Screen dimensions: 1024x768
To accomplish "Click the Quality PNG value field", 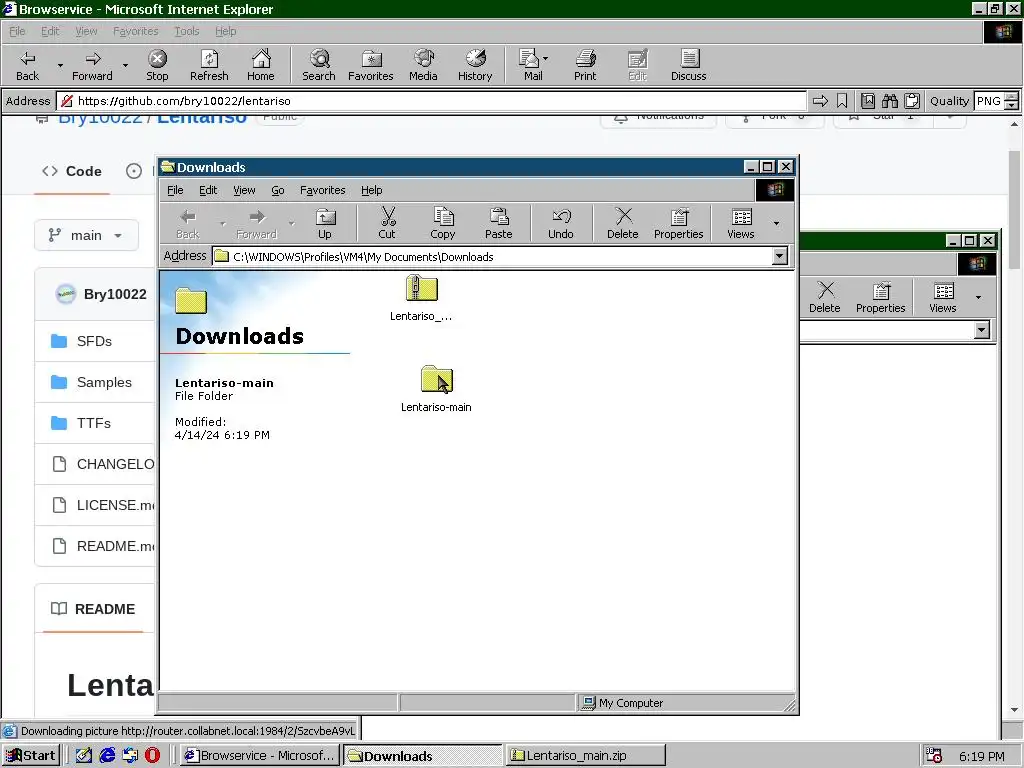I will click(x=989, y=101).
